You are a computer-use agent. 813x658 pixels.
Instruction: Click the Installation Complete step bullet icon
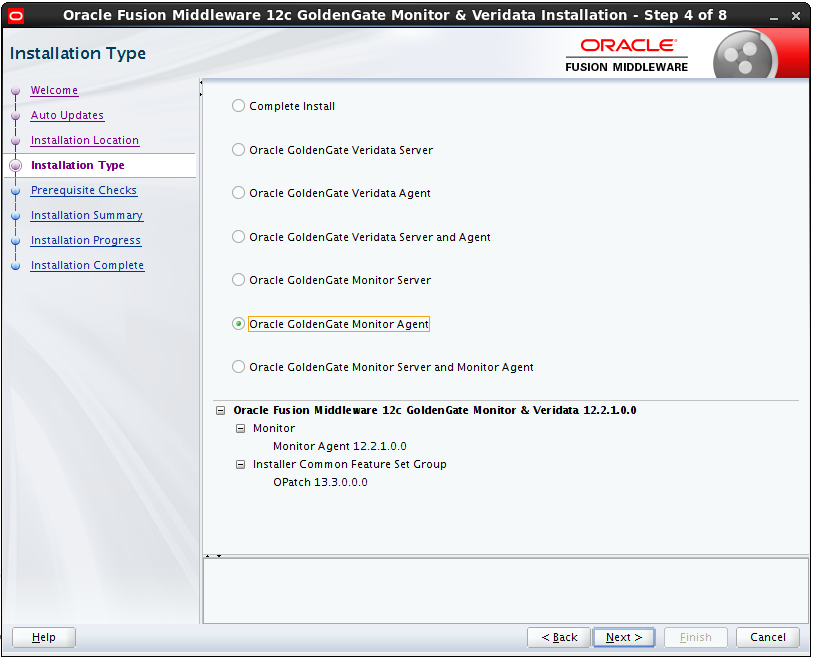(16, 265)
